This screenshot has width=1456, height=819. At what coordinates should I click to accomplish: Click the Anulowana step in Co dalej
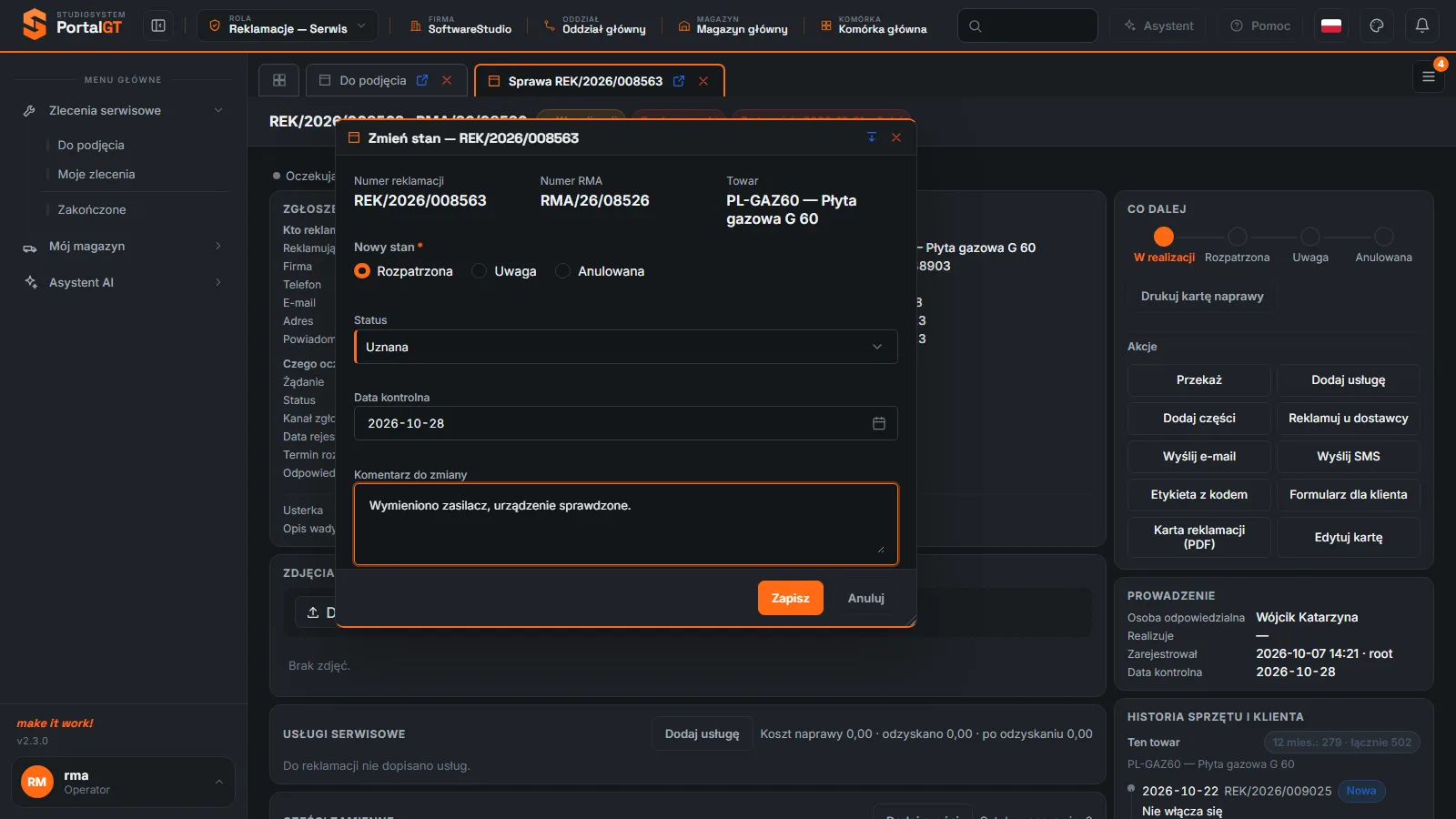pos(1383,246)
